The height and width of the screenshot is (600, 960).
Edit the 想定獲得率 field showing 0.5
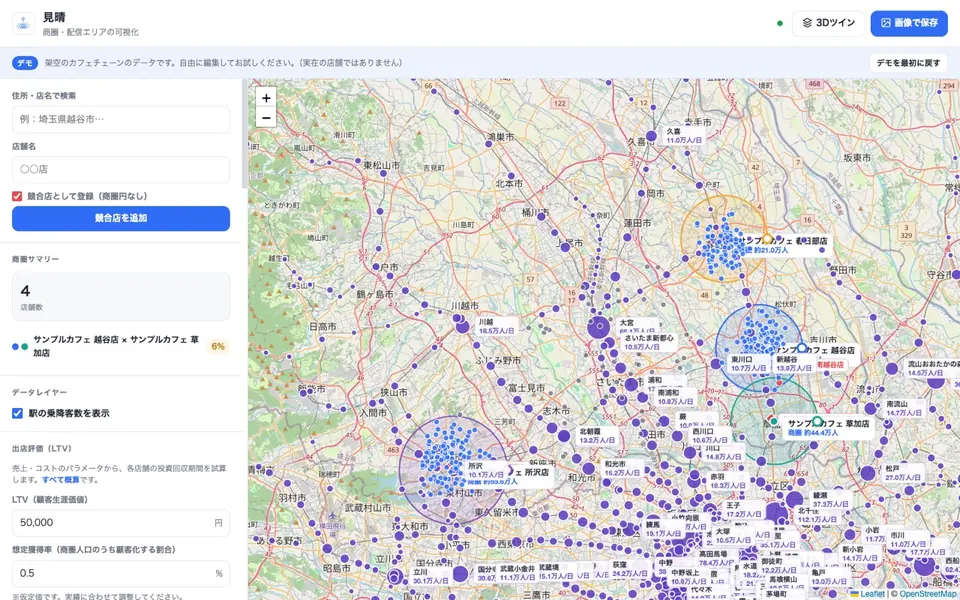point(121,574)
